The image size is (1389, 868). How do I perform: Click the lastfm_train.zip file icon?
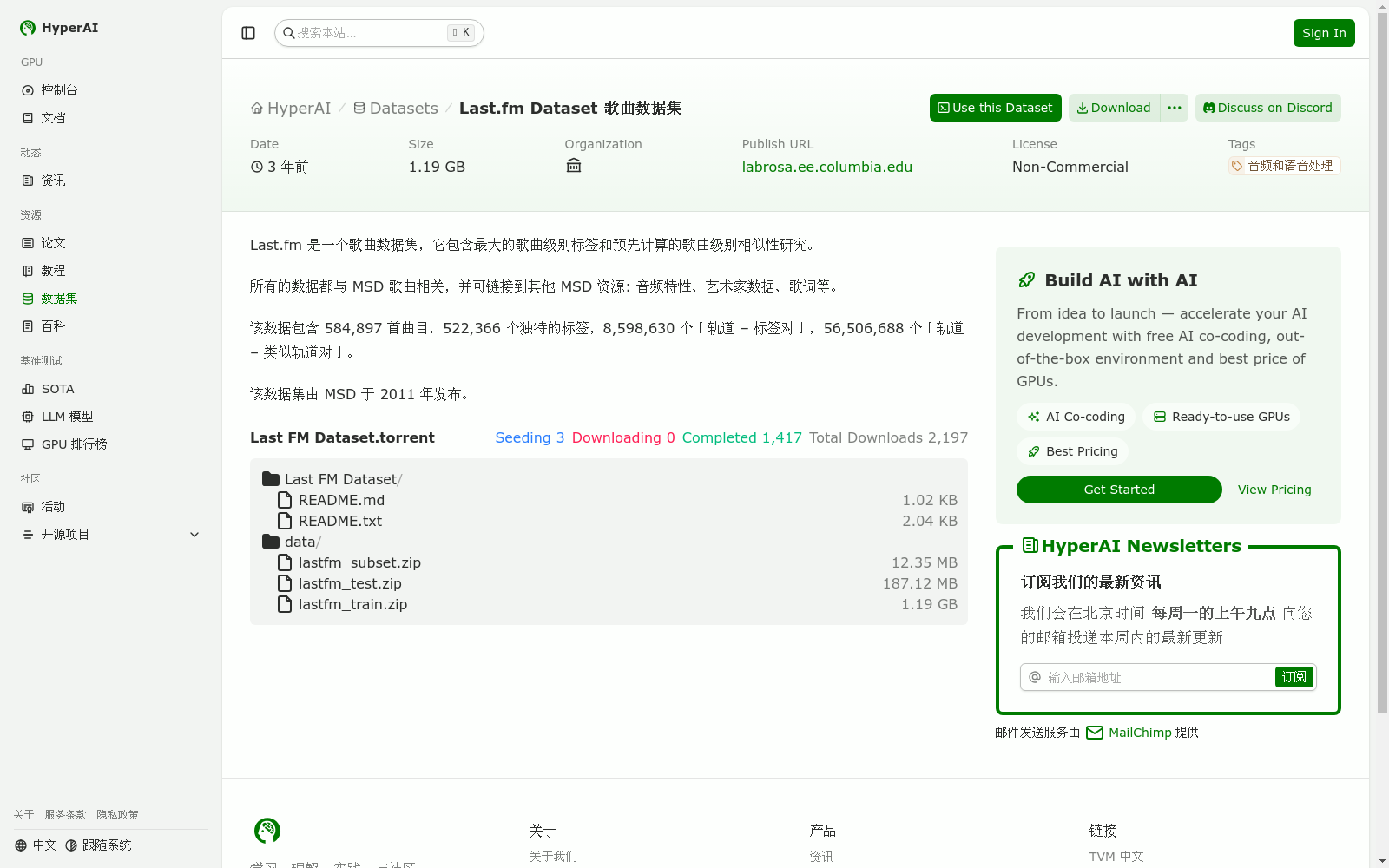point(285,604)
